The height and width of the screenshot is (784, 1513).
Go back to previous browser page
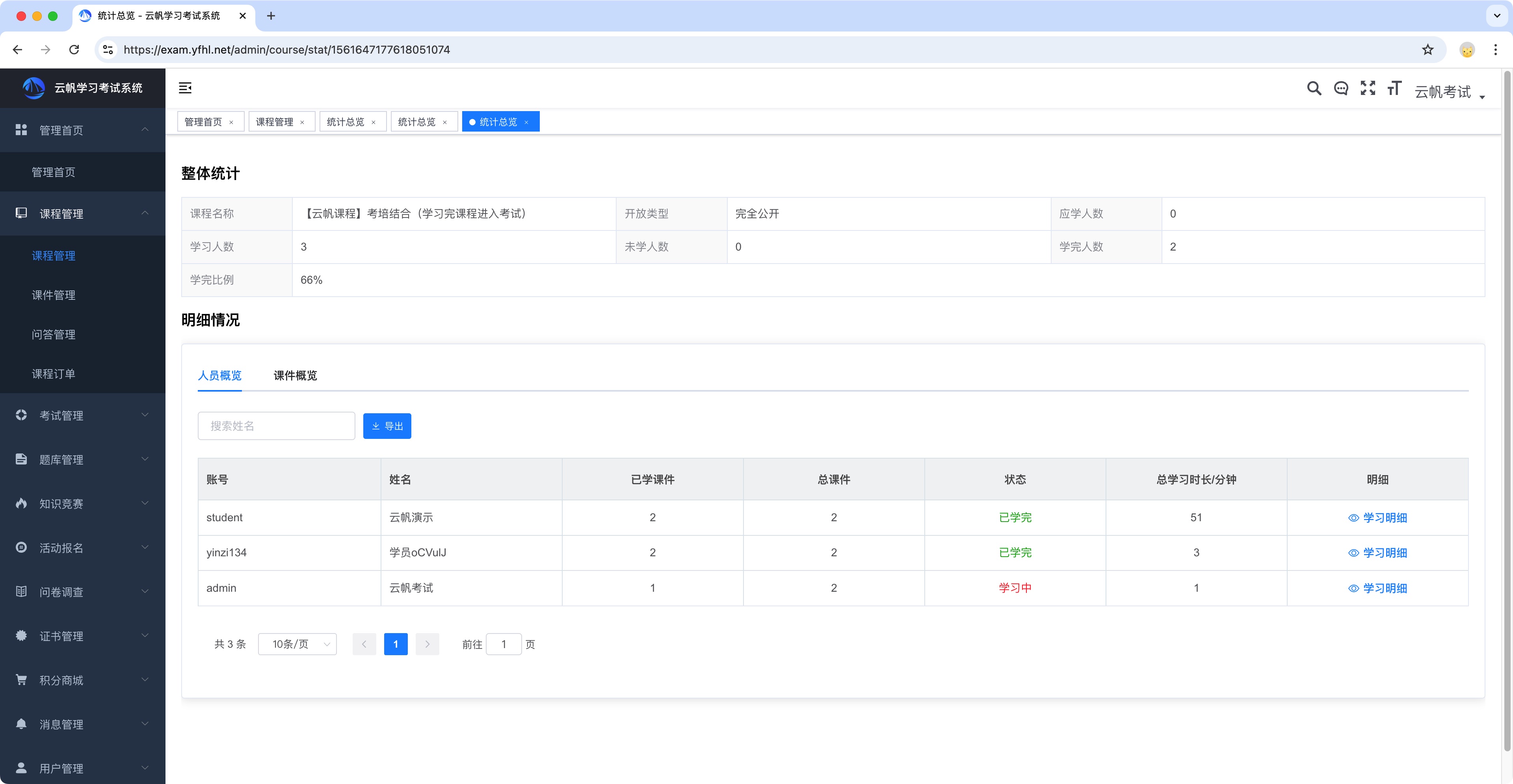click(x=18, y=50)
